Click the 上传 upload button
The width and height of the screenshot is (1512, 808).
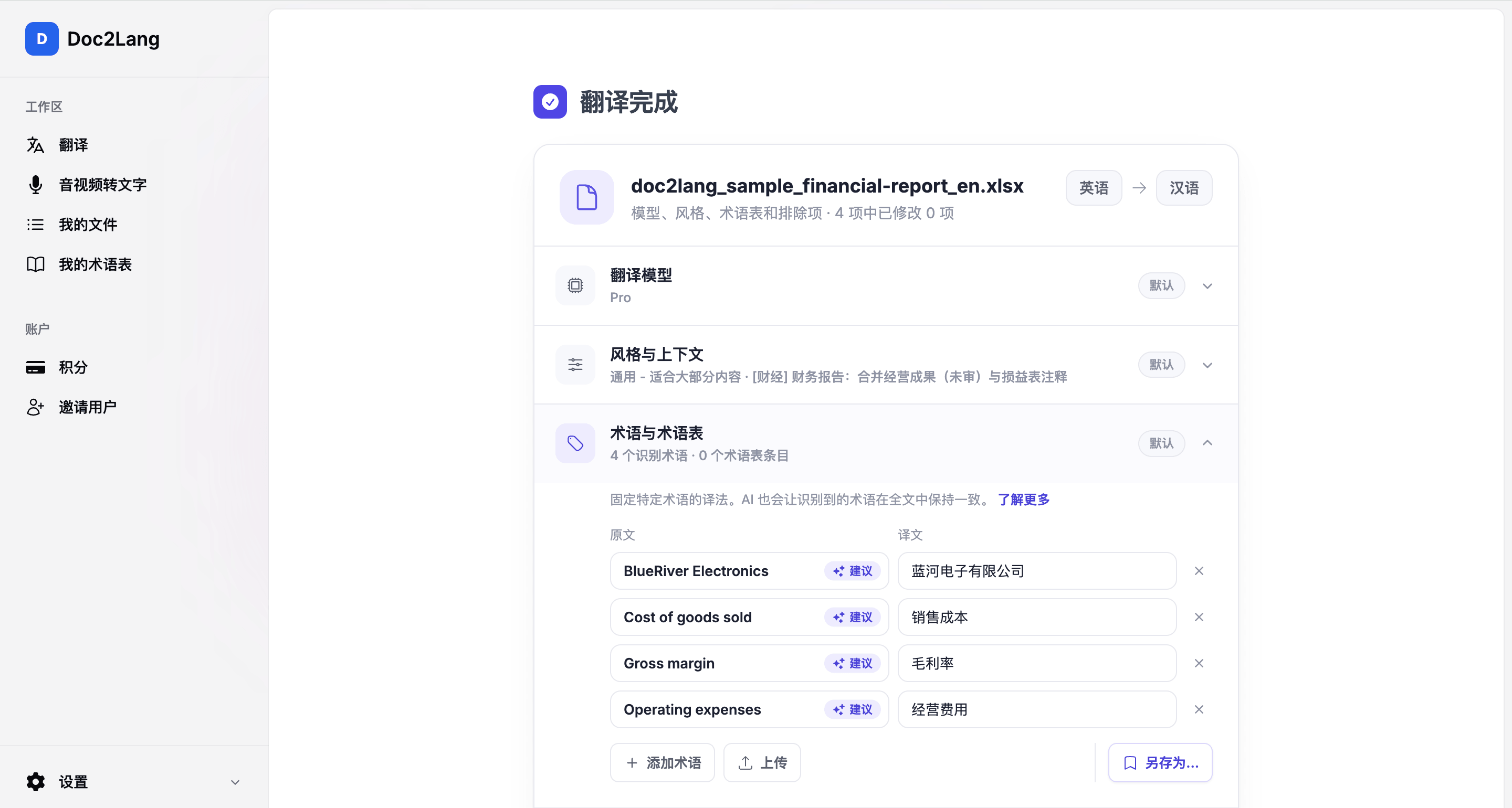click(762, 763)
